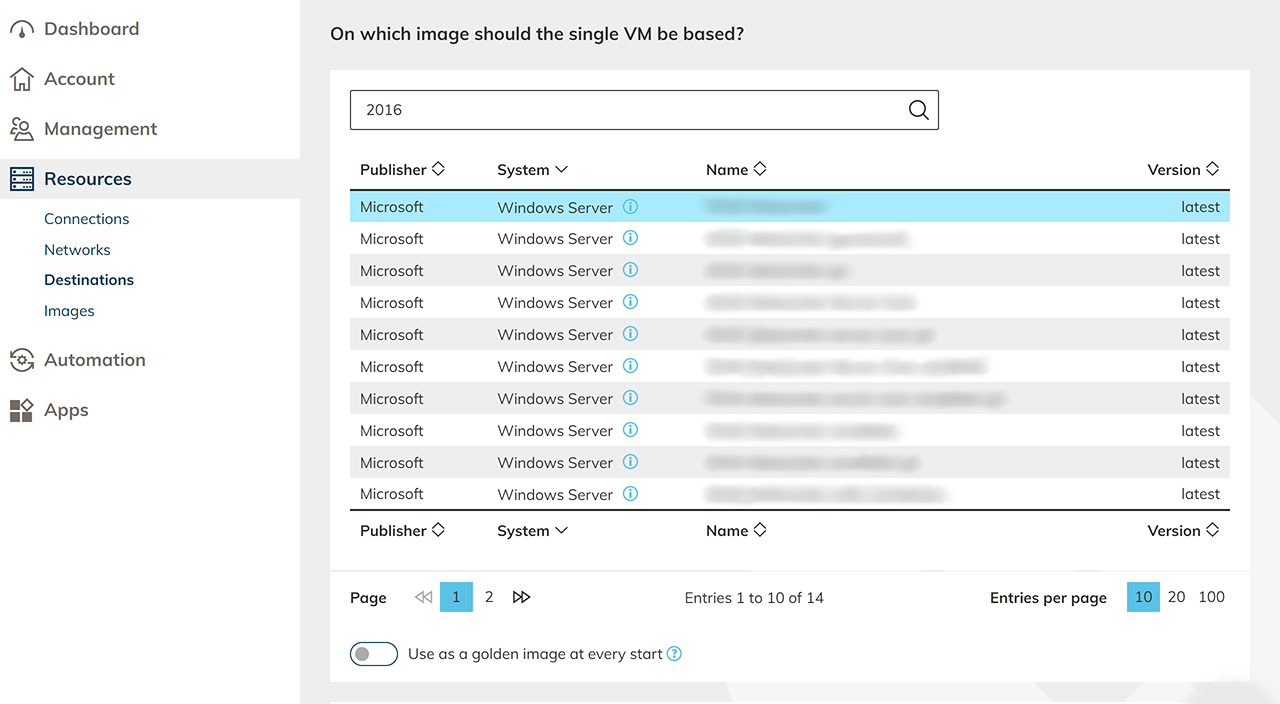The image size is (1280, 704).
Task: Click info icon in first Windows Server row
Action: pos(630,207)
